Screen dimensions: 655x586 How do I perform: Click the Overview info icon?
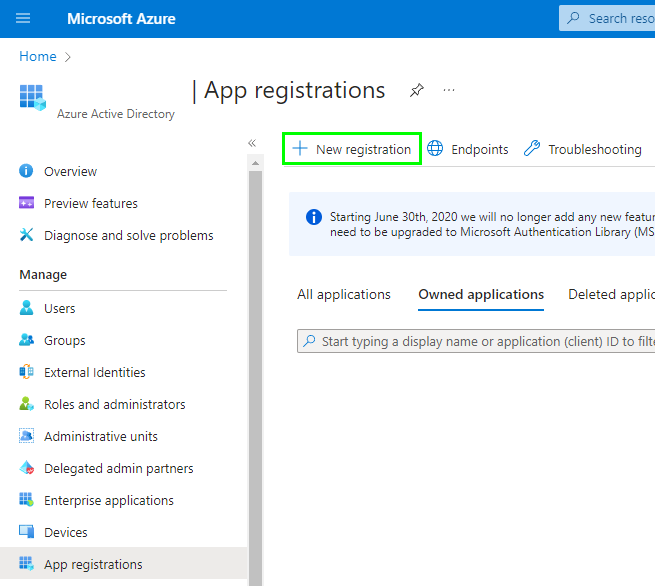tap(26, 171)
